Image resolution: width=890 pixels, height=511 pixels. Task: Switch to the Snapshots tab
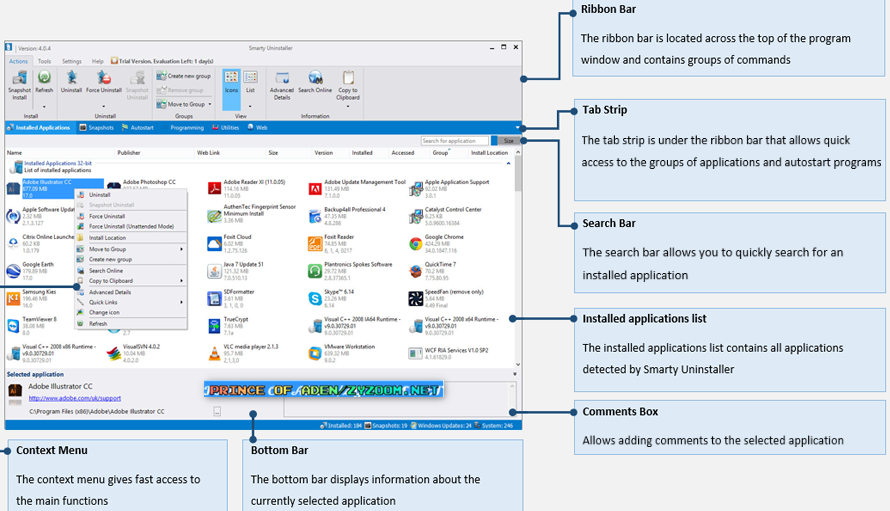[96, 128]
